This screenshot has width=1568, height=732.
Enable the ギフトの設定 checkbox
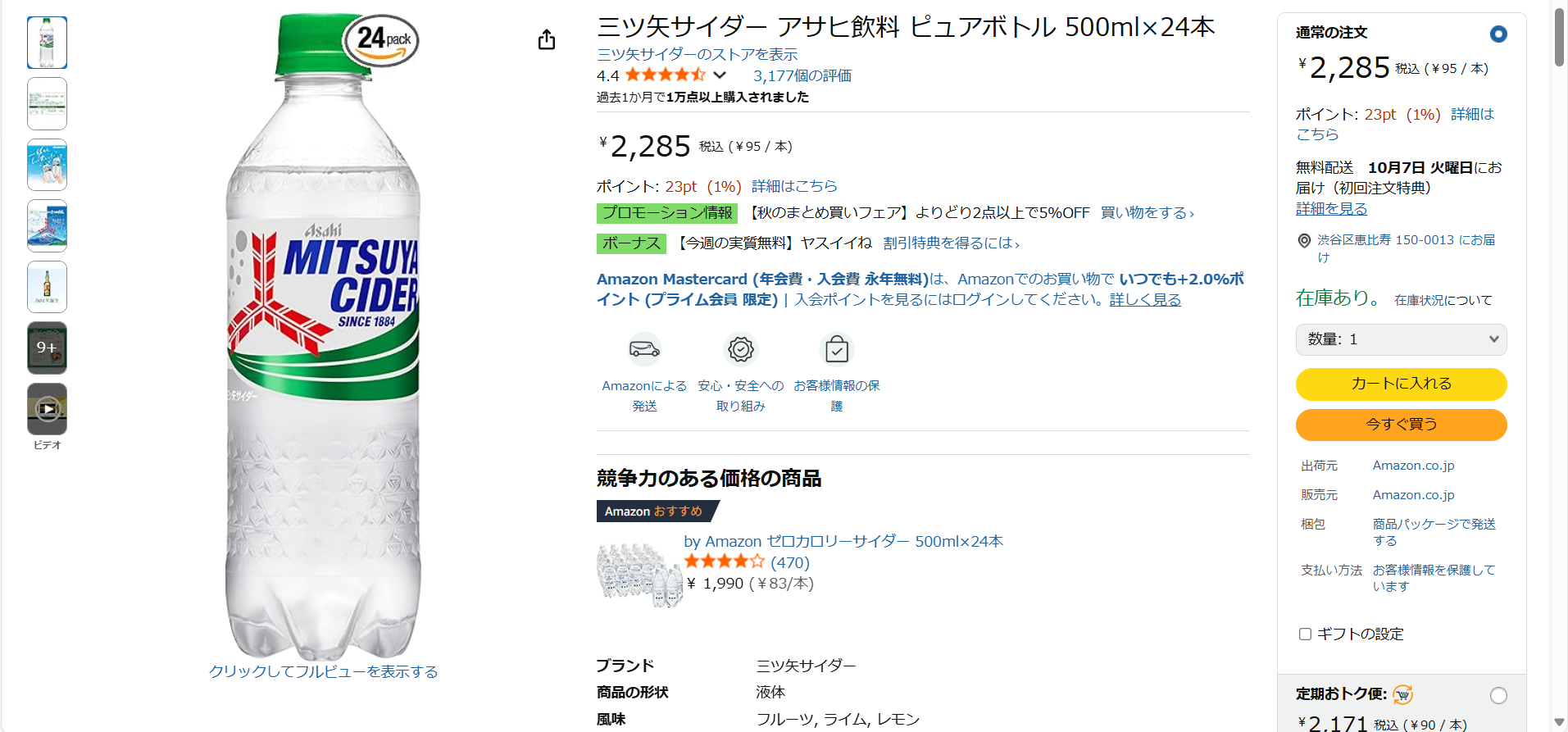(x=1306, y=634)
